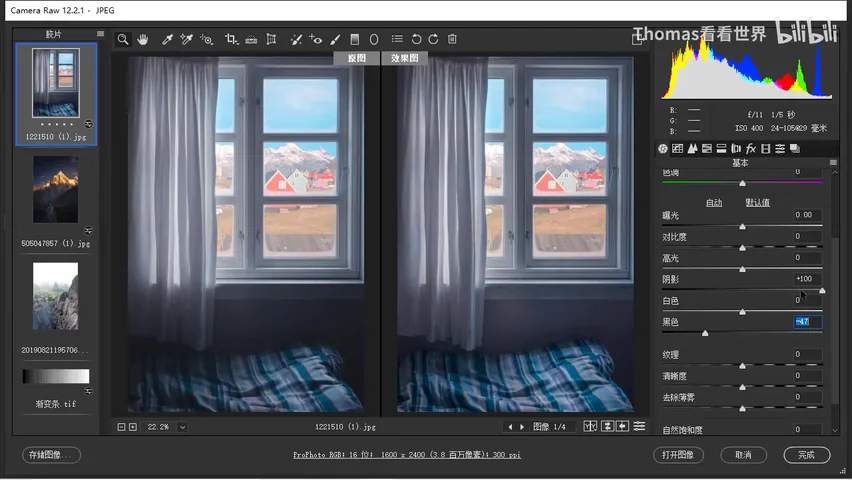
Task: Open the Effects fx panel icon
Action: 751,148
